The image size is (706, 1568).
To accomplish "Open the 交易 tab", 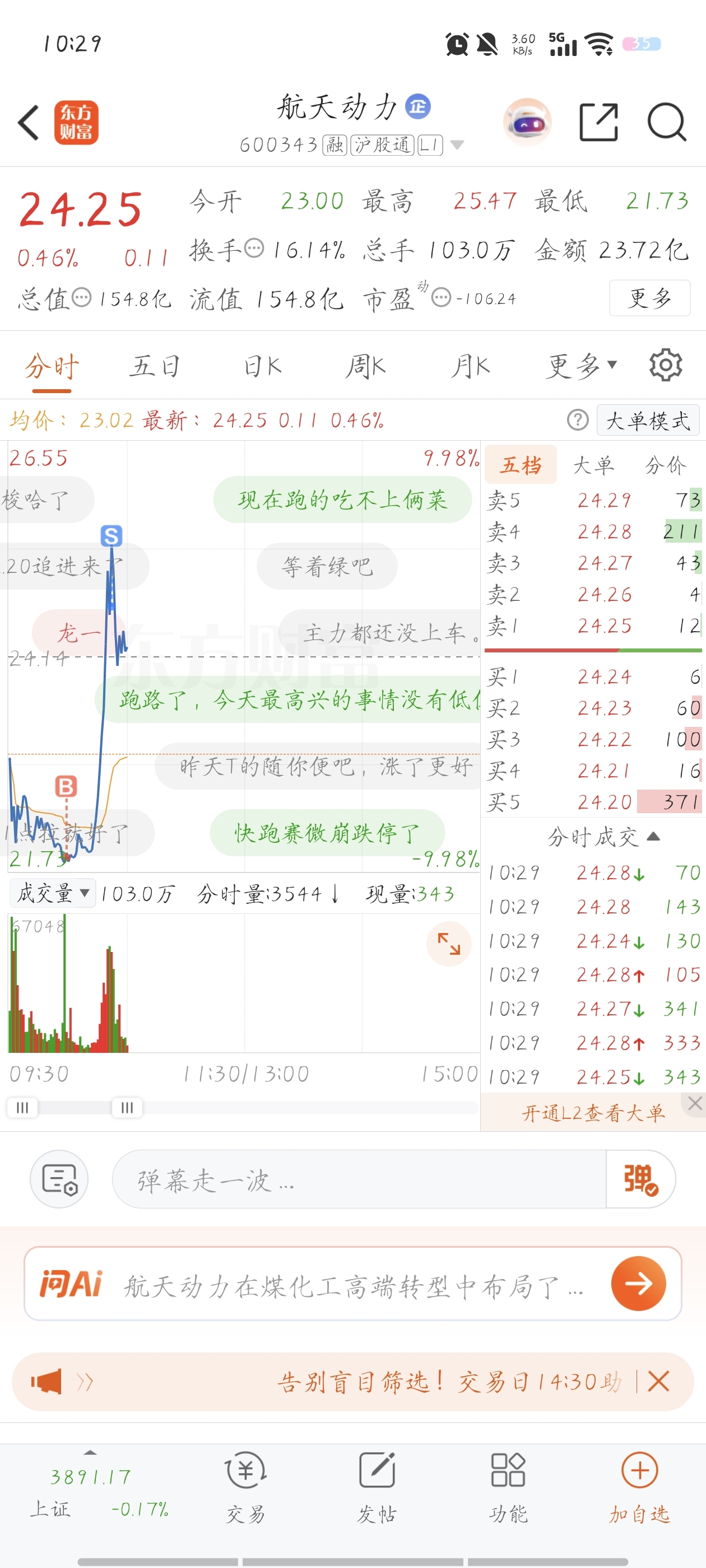I will pyautogui.click(x=245, y=1487).
